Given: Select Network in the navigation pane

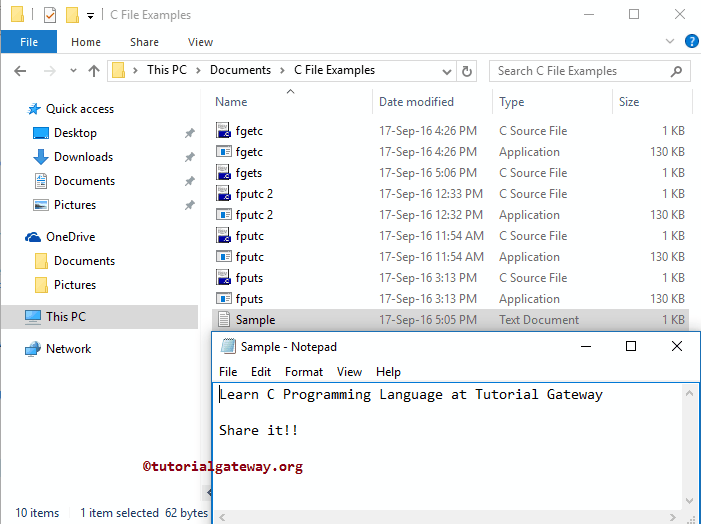Looking at the screenshot, I should click(x=68, y=349).
